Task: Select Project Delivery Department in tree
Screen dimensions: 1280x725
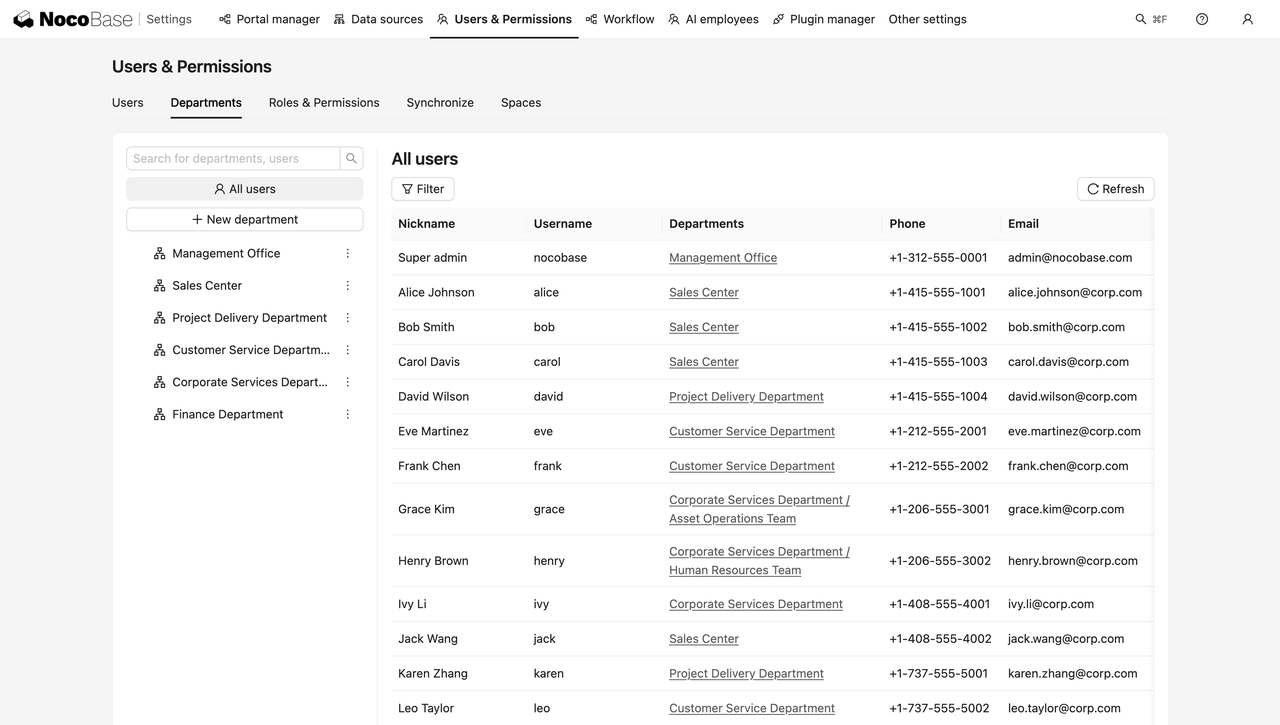Action: 249,318
